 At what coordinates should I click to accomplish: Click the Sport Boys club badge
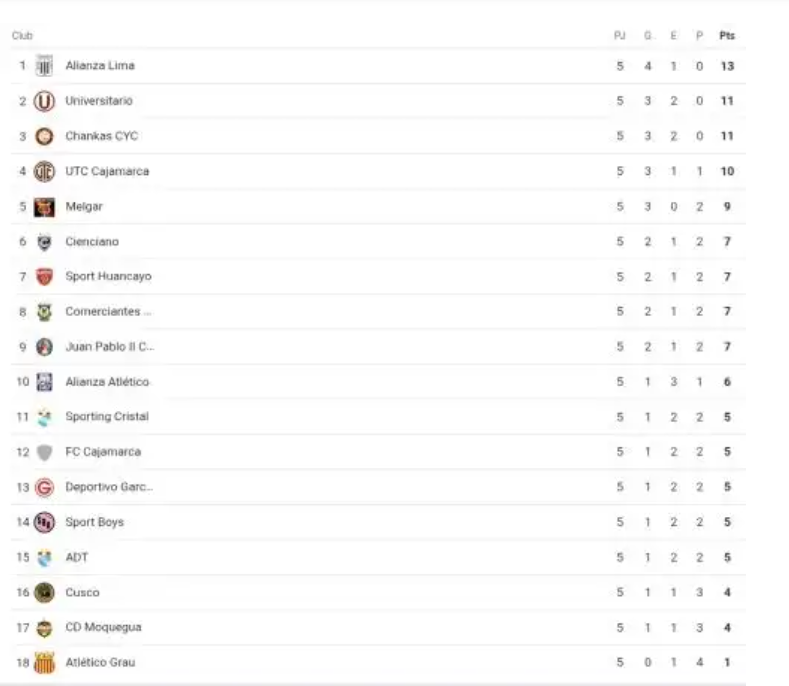click(x=44, y=522)
